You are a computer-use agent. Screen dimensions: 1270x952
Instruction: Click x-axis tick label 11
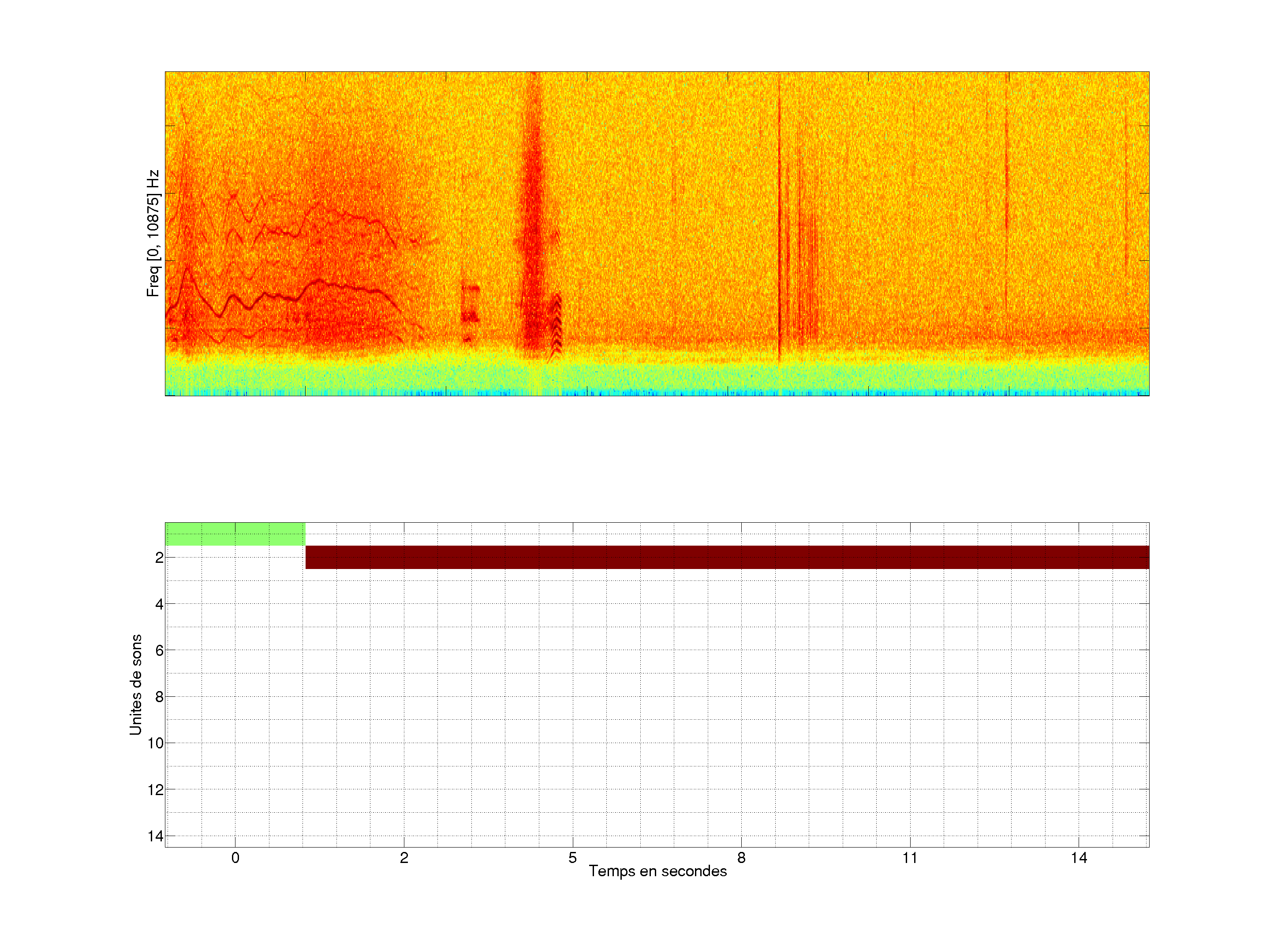click(909, 858)
